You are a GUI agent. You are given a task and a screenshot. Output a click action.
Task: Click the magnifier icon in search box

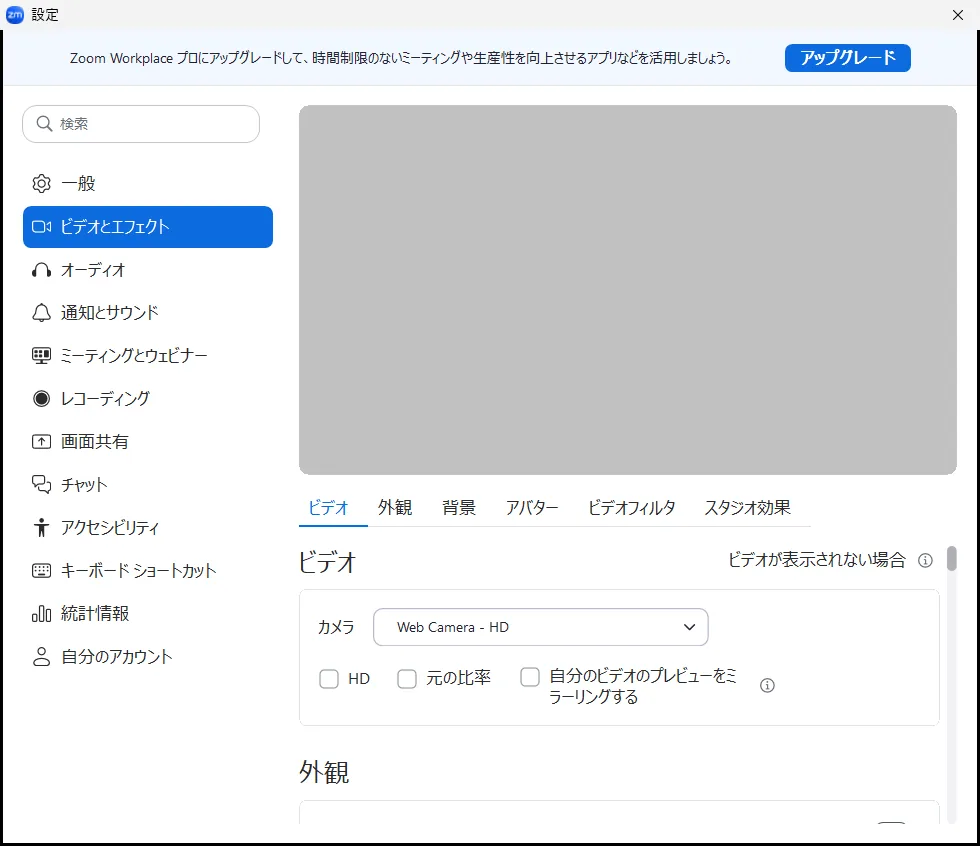point(44,124)
